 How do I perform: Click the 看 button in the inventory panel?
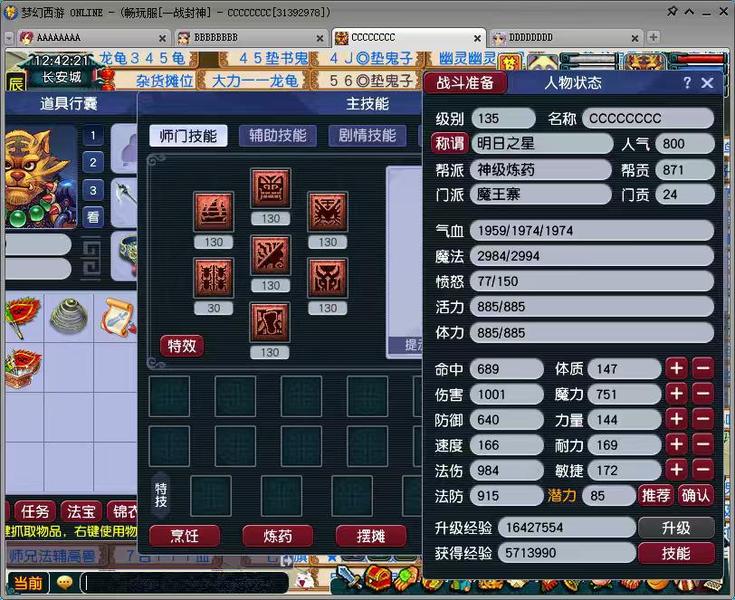(x=93, y=217)
